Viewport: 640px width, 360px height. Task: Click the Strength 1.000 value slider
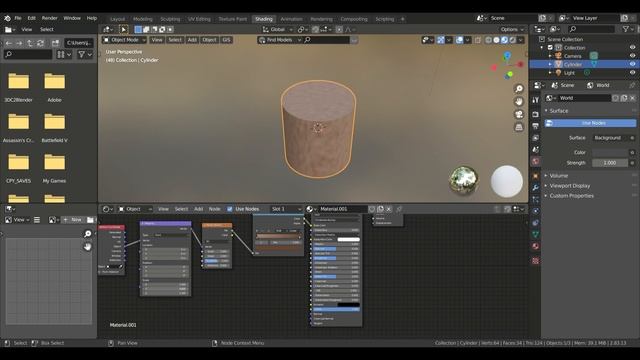tap(610, 163)
